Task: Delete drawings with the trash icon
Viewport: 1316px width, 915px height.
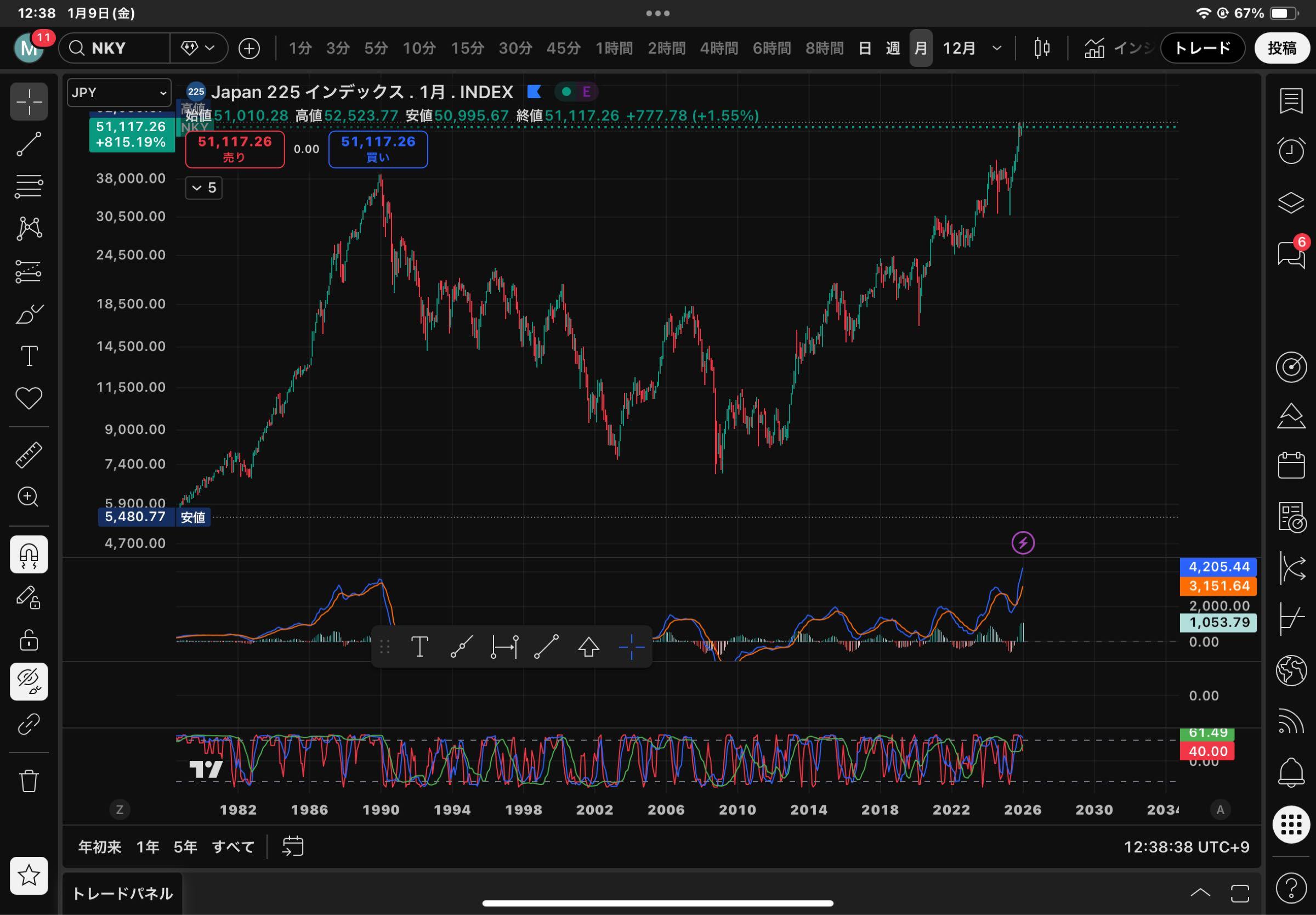Action: pyautogui.click(x=29, y=780)
